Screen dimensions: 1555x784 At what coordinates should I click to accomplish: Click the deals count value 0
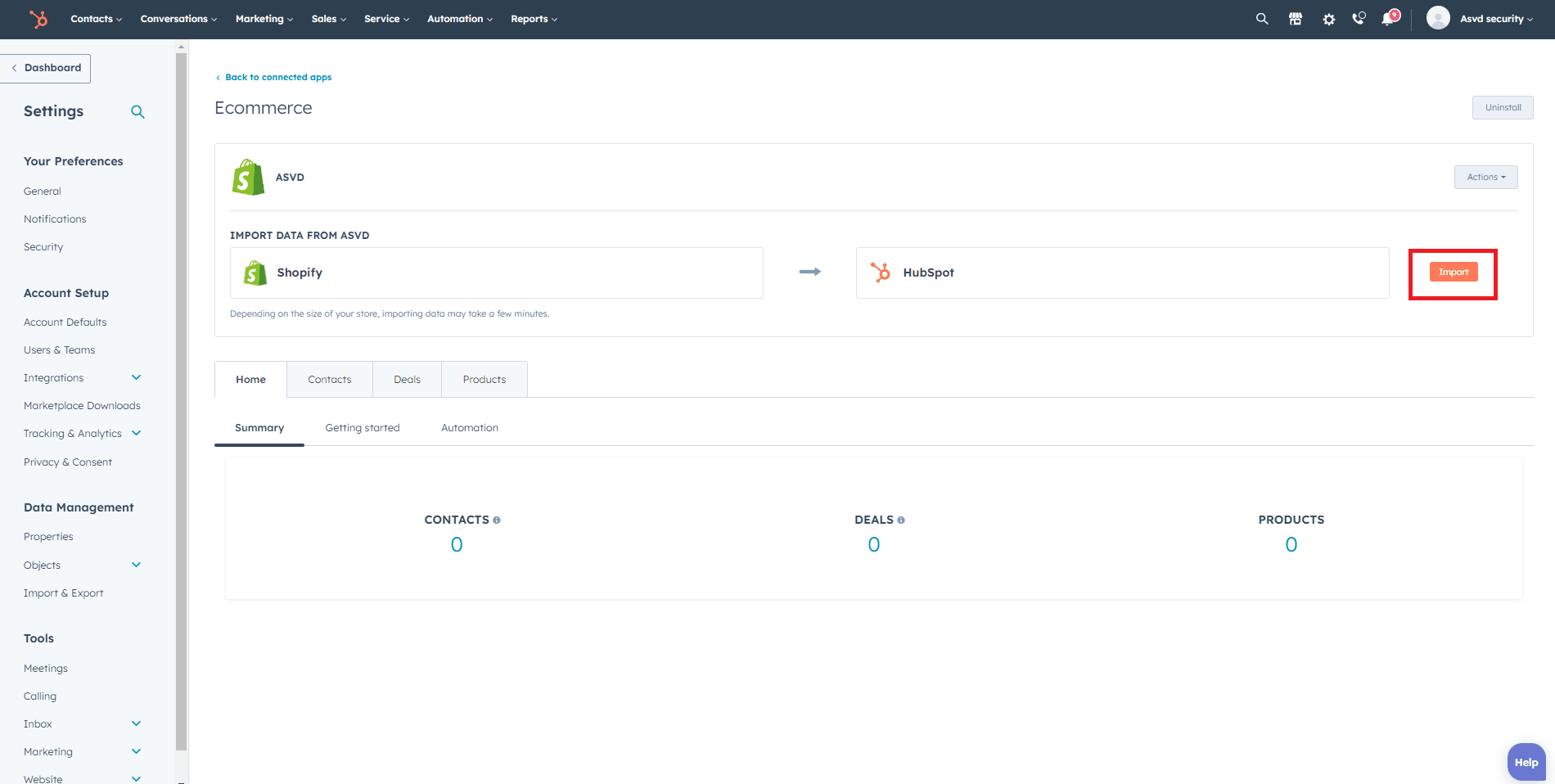point(874,544)
